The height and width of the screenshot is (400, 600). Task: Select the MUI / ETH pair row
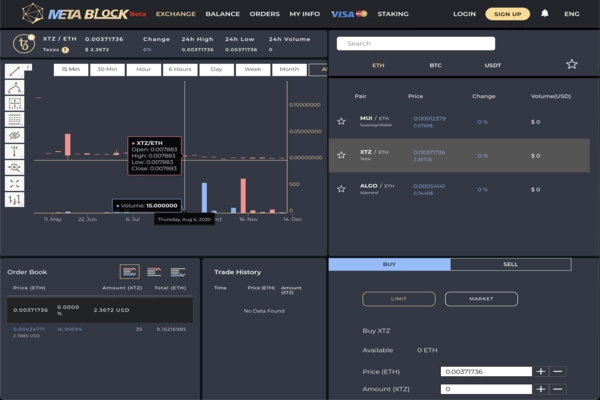click(459, 122)
